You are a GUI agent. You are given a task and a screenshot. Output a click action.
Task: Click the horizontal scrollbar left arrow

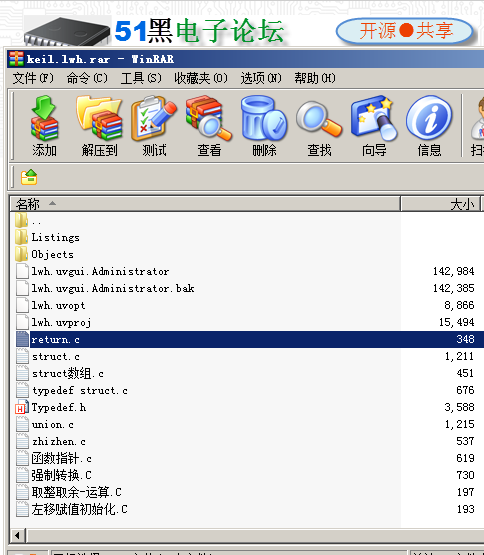pyautogui.click(x=17, y=535)
